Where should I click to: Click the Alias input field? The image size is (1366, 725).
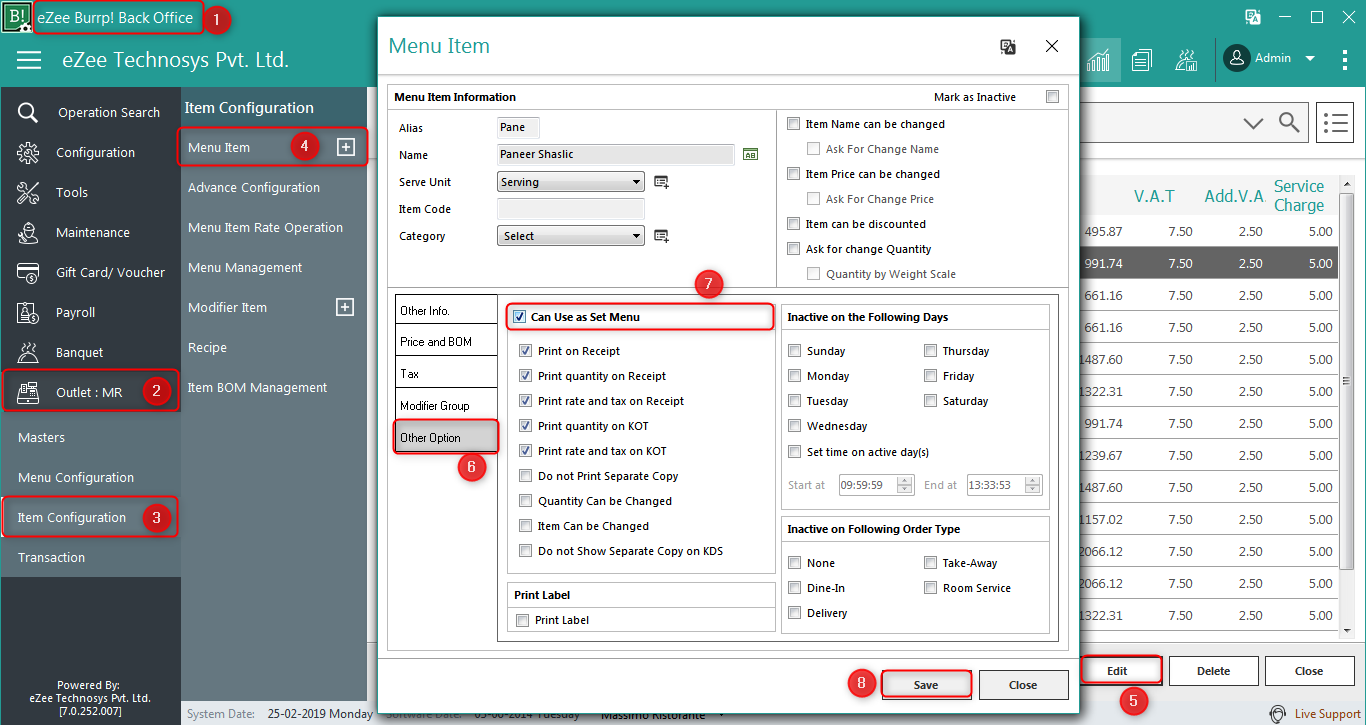518,127
